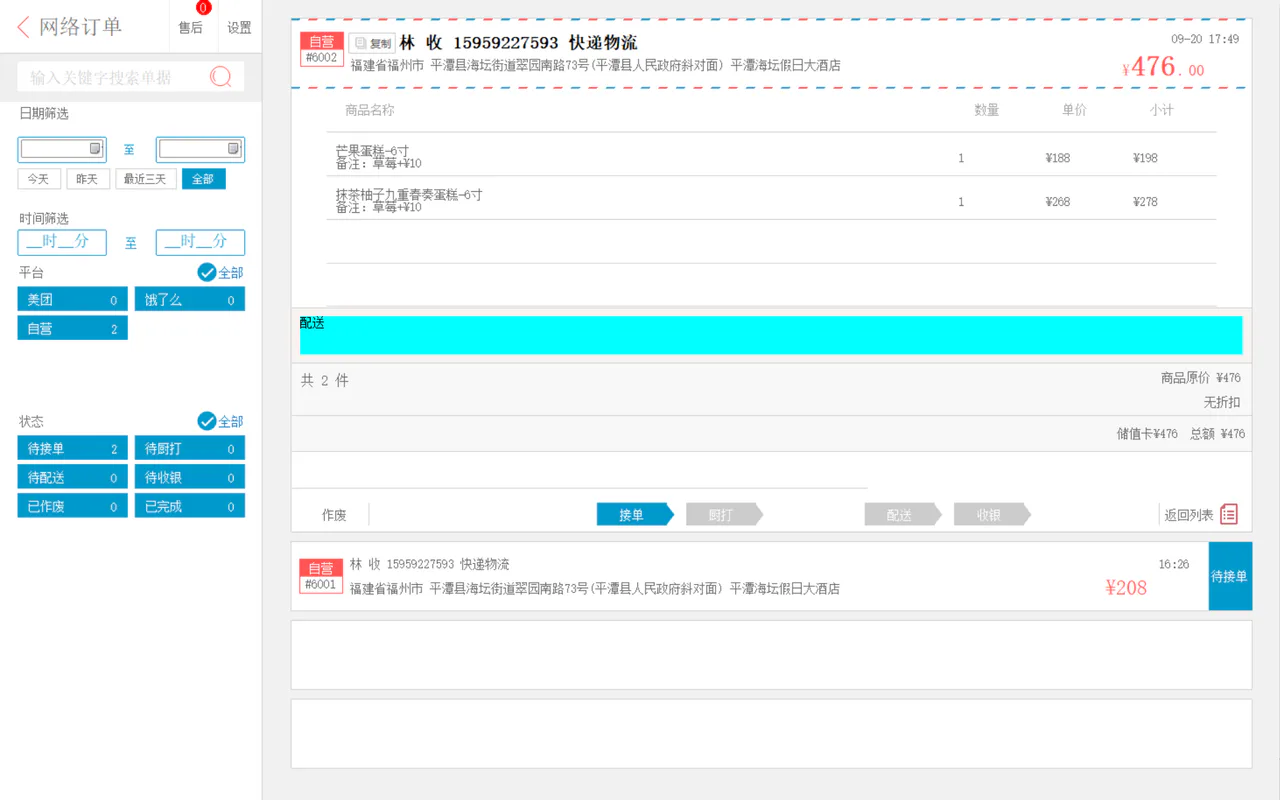Copy order info with 复制 button

tap(373, 43)
